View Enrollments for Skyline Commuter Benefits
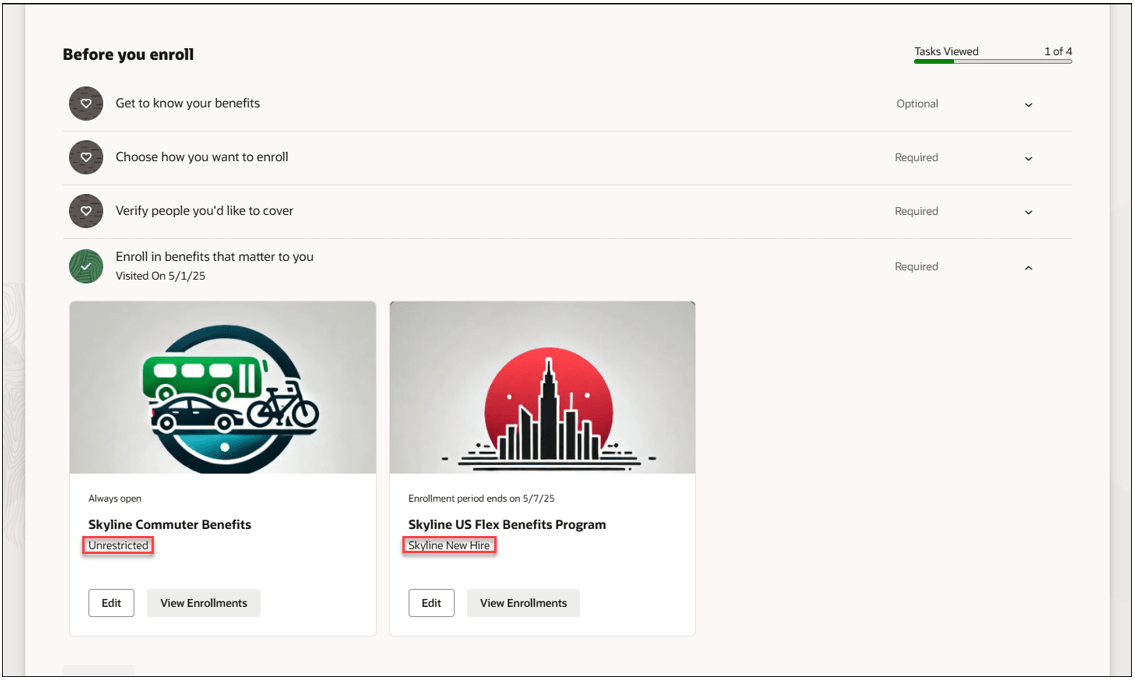 203,603
